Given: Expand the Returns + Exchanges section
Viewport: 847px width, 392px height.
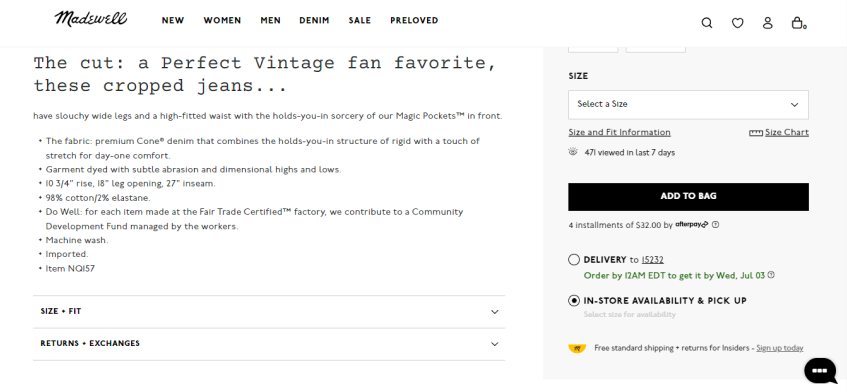Looking at the screenshot, I should point(269,344).
